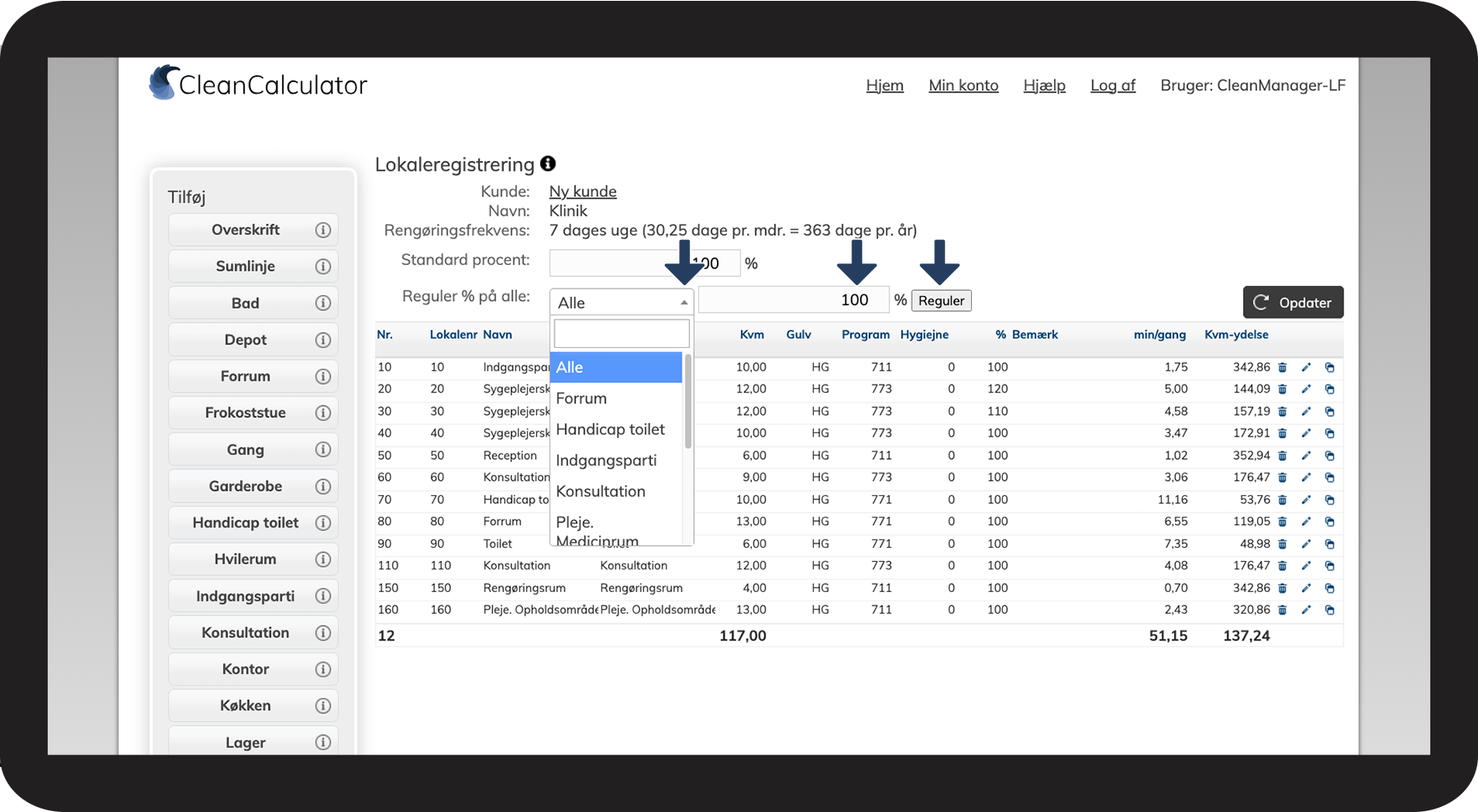Screen dimensions: 1478x812
Task: Choose Handicap toilet from dropdown options
Action: point(611,429)
